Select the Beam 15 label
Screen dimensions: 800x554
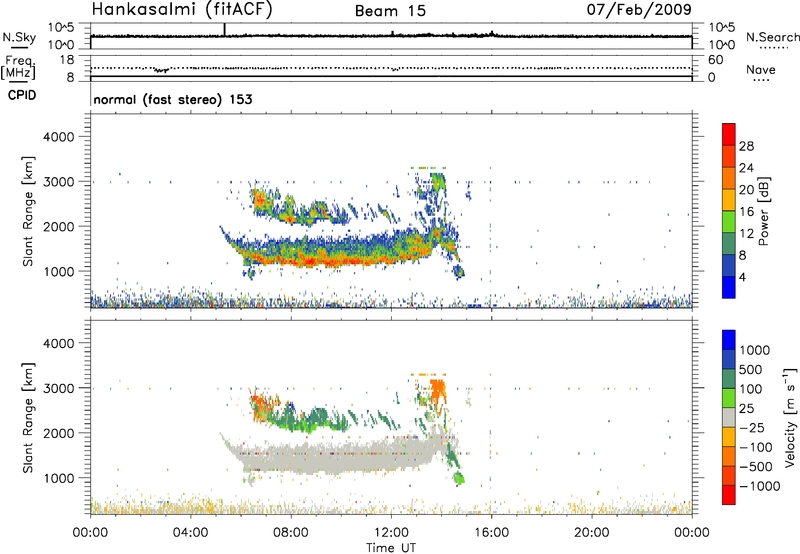390,11
